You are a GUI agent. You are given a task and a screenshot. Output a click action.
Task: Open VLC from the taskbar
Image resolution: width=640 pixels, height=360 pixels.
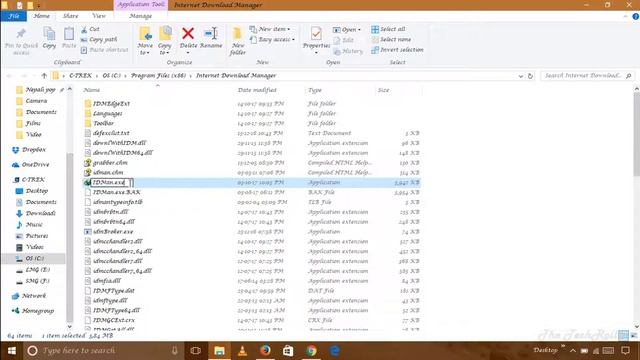(242, 351)
